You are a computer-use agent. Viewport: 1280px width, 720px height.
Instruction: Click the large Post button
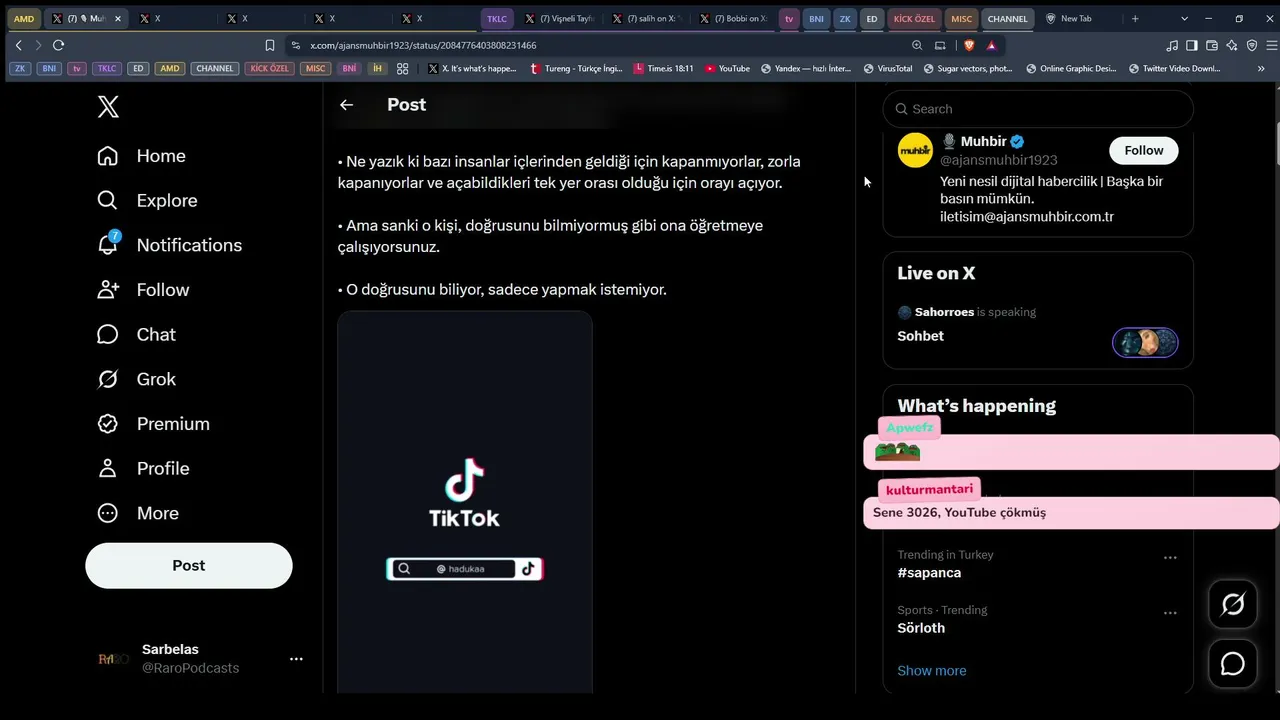[189, 565]
